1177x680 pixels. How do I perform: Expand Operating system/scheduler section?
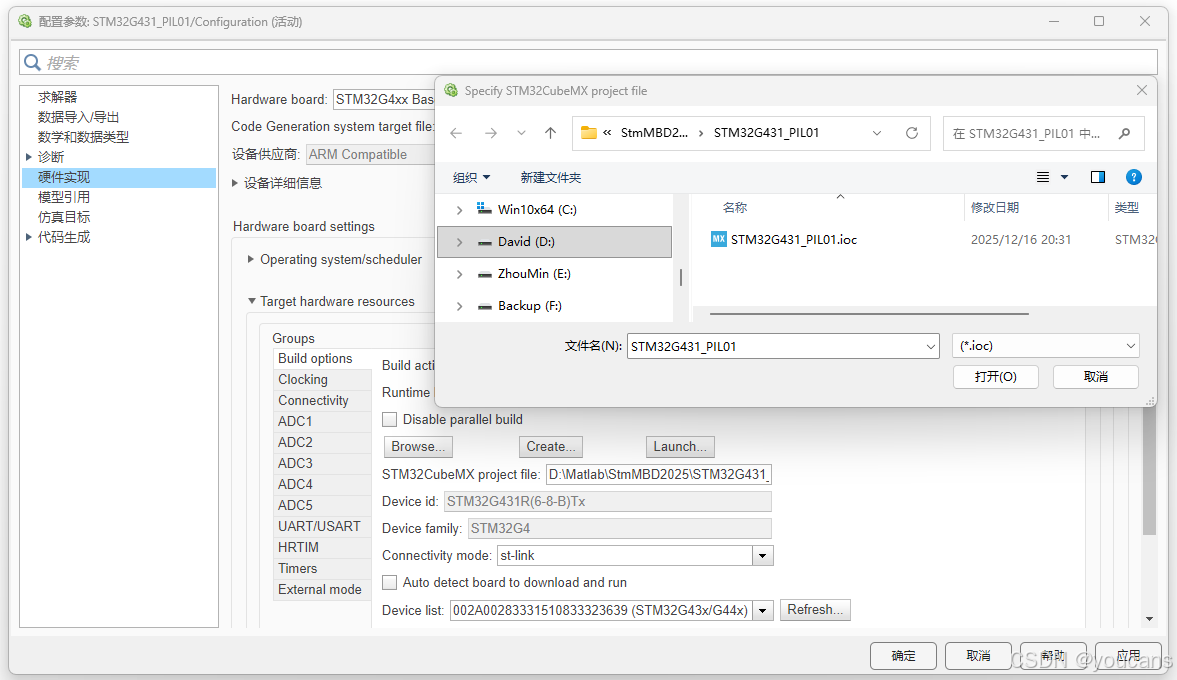(251, 259)
